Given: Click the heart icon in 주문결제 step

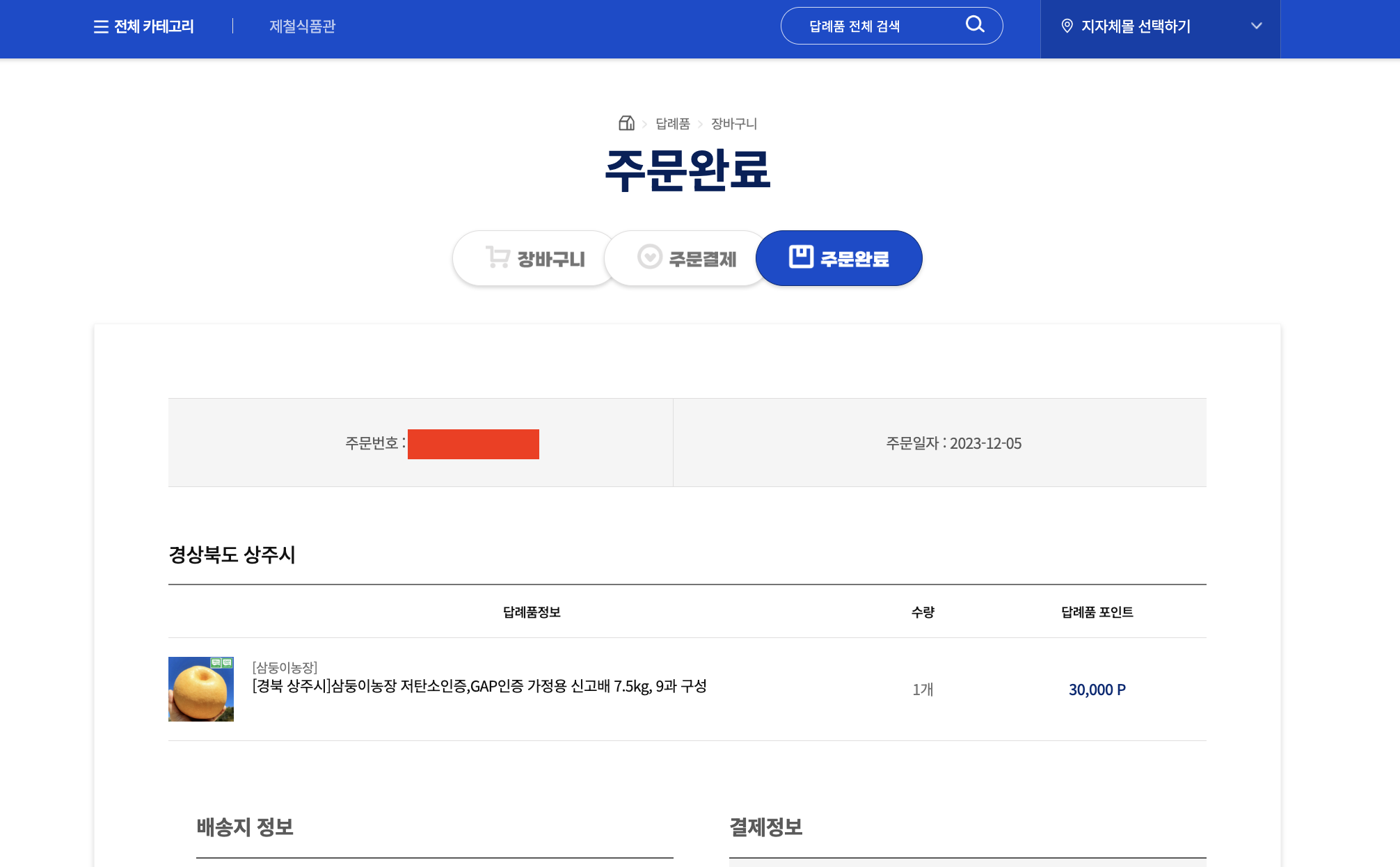Looking at the screenshot, I should 649,257.
